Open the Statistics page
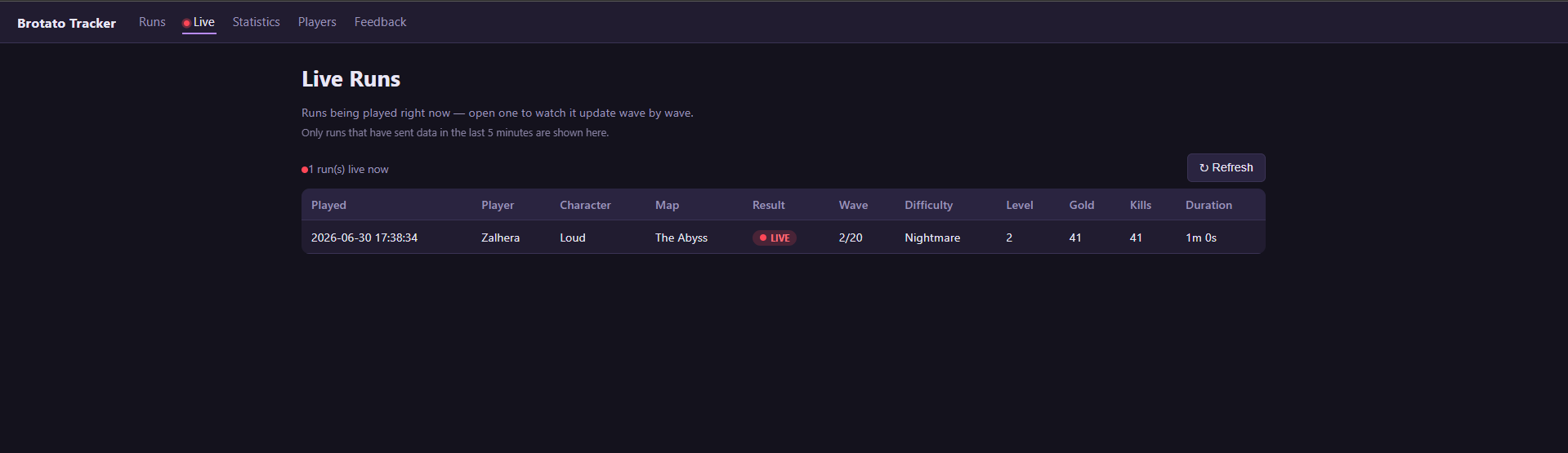This screenshot has height=453, width=1568. (256, 22)
